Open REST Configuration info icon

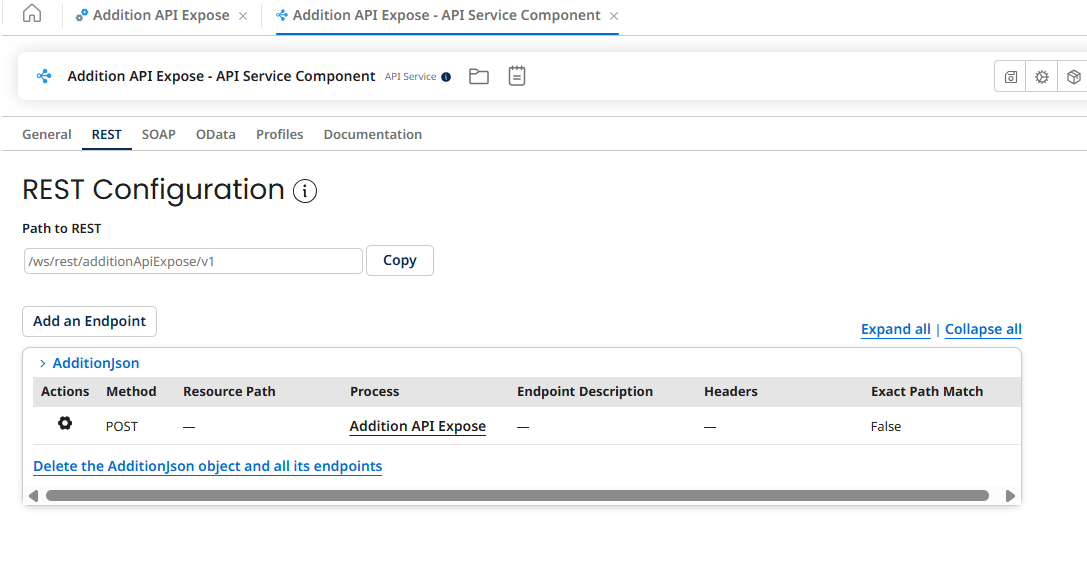tap(305, 191)
